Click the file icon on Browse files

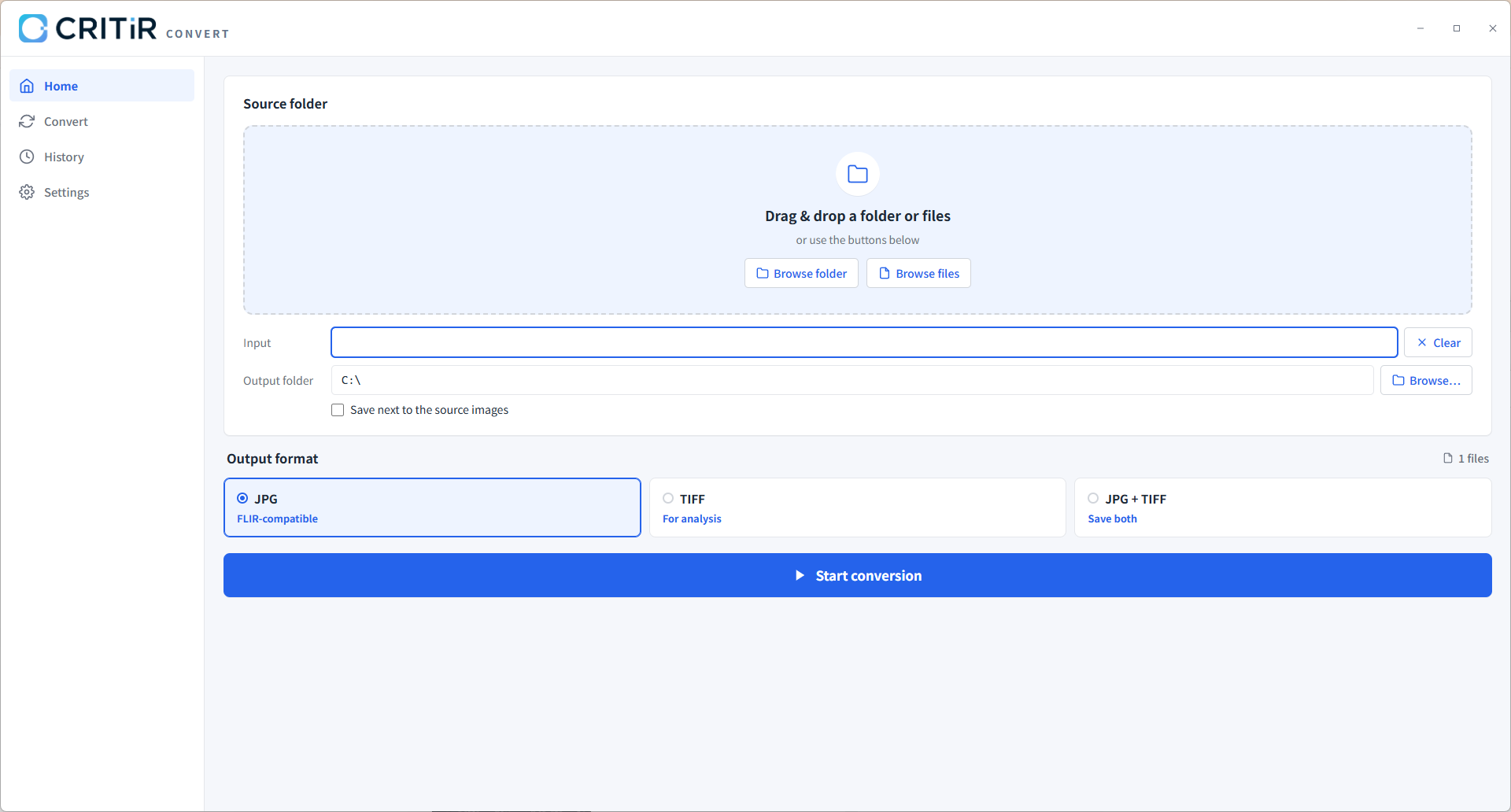coord(885,273)
